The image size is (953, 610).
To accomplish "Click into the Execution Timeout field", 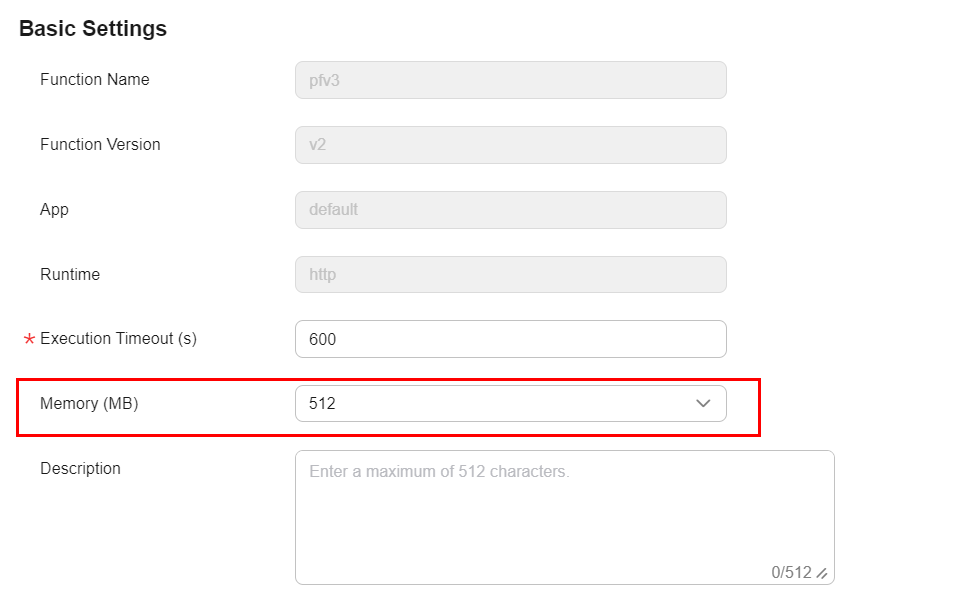I will pos(510,339).
